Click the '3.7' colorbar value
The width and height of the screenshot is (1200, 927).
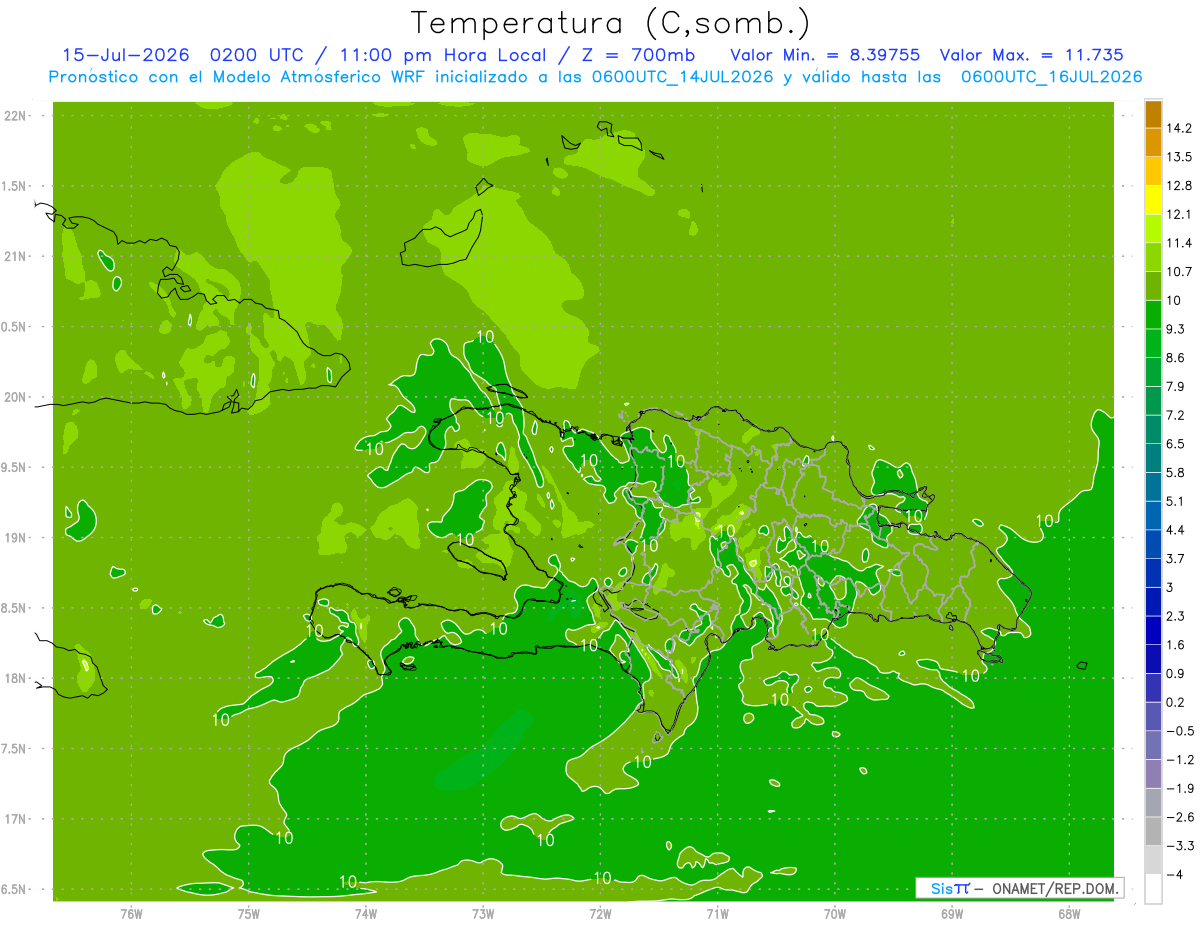coord(1175,558)
